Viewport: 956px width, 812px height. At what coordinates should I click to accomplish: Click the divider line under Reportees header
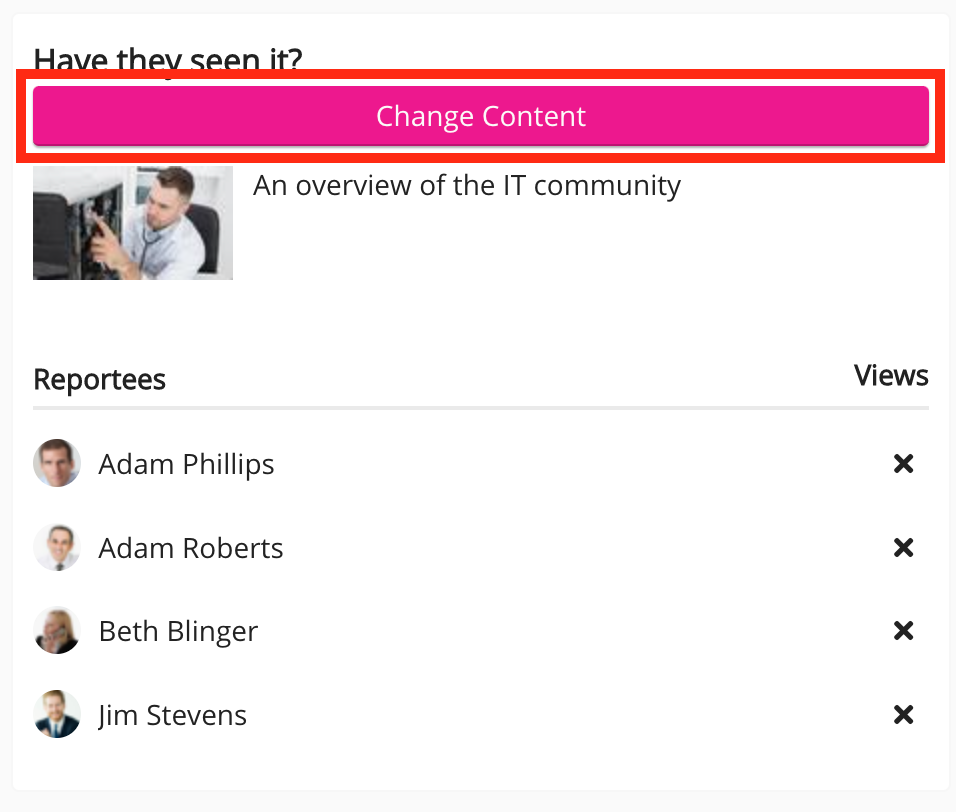[480, 408]
